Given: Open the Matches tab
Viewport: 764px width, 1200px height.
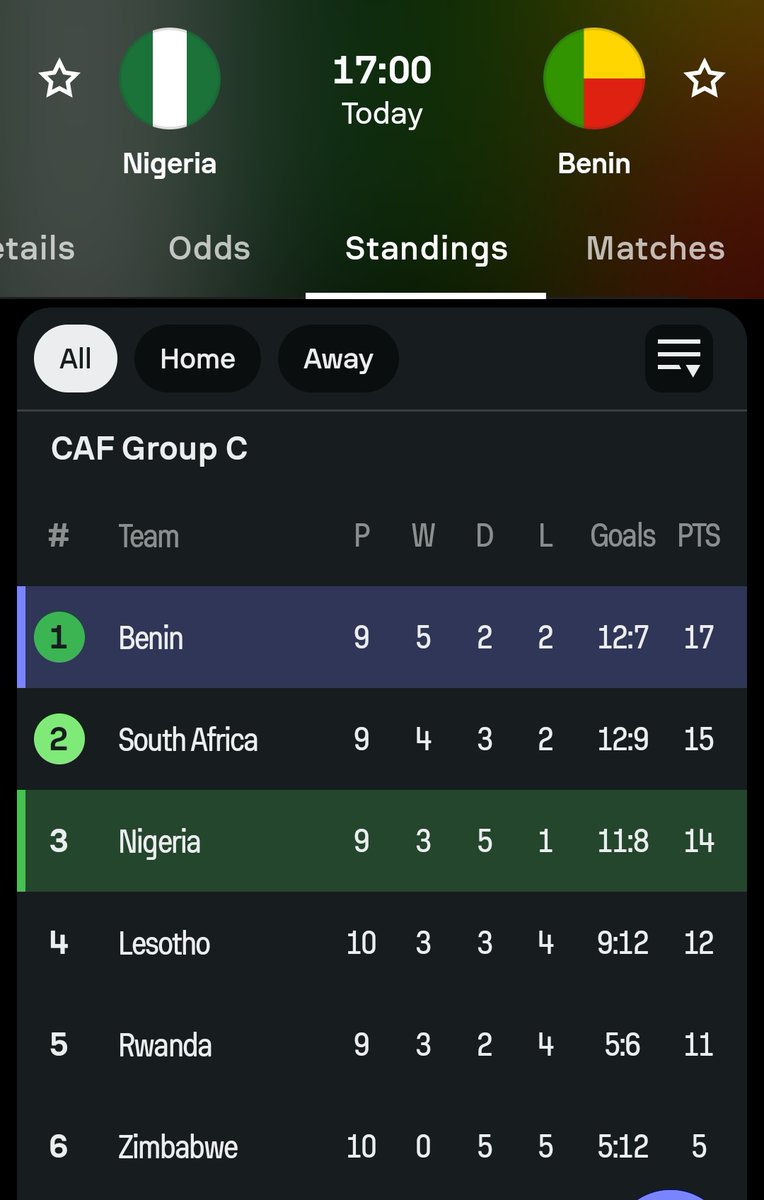Looking at the screenshot, I should click(x=655, y=248).
